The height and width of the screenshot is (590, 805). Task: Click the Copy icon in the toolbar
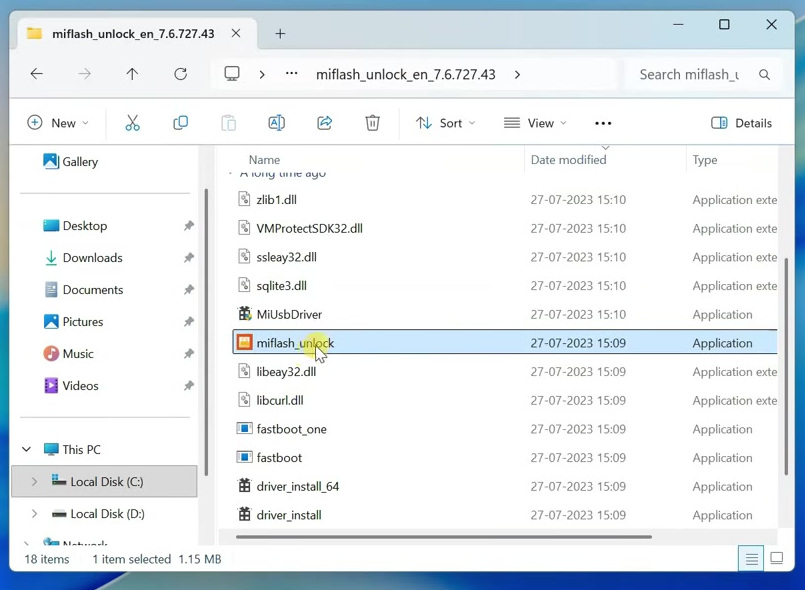click(x=180, y=123)
